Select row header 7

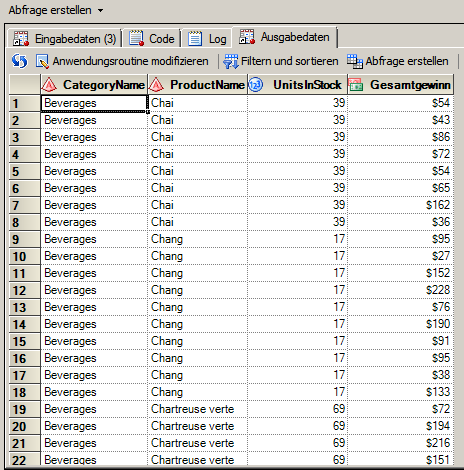tap(25, 205)
